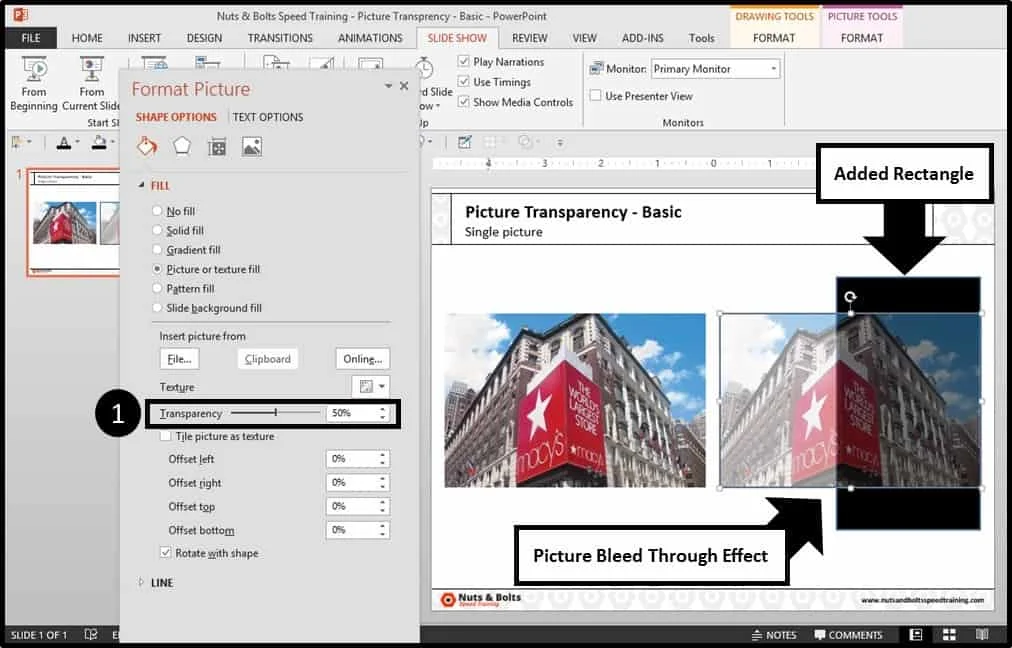Open Picture tab icon in Format pane
Viewport: 1012px width, 648px height.
click(x=252, y=147)
